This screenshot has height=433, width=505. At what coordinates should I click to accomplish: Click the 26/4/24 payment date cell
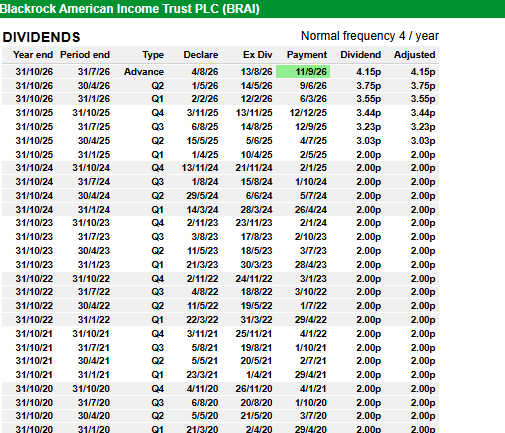311,210
